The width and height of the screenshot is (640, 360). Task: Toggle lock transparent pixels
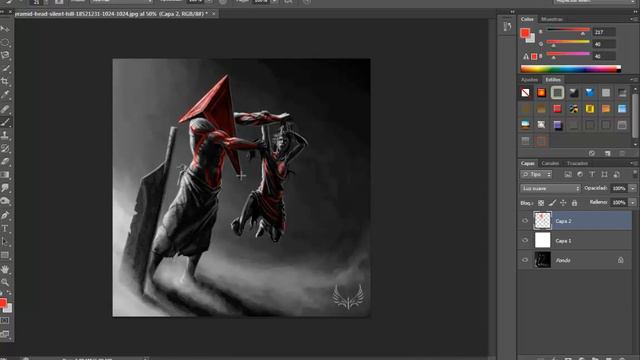[541, 202]
